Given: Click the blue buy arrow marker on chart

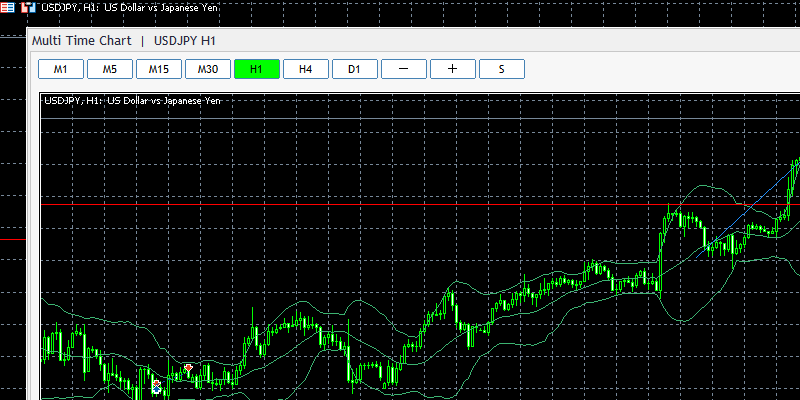Looking at the screenshot, I should click(157, 389).
